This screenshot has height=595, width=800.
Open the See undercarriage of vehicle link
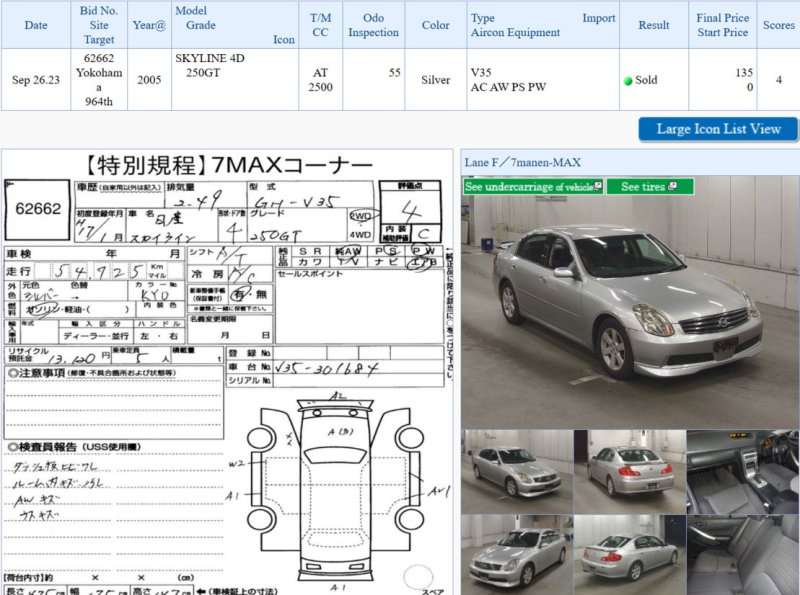pos(528,187)
